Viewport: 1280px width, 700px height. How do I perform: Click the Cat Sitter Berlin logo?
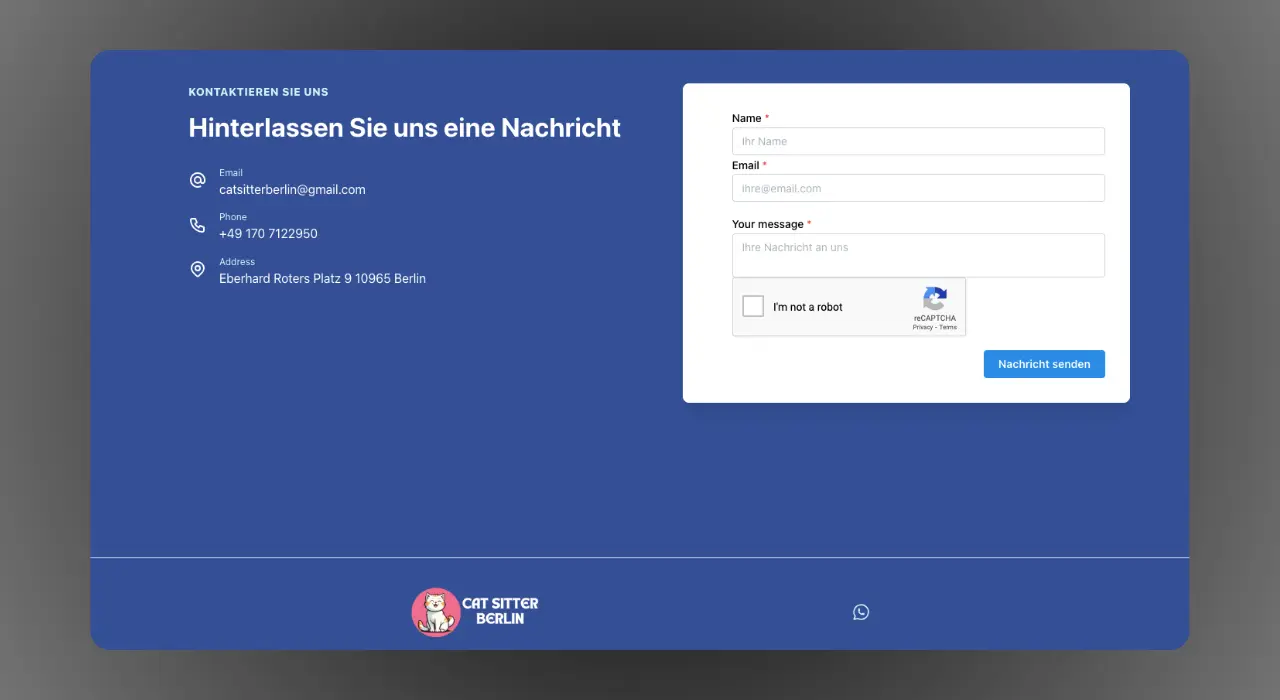click(475, 612)
